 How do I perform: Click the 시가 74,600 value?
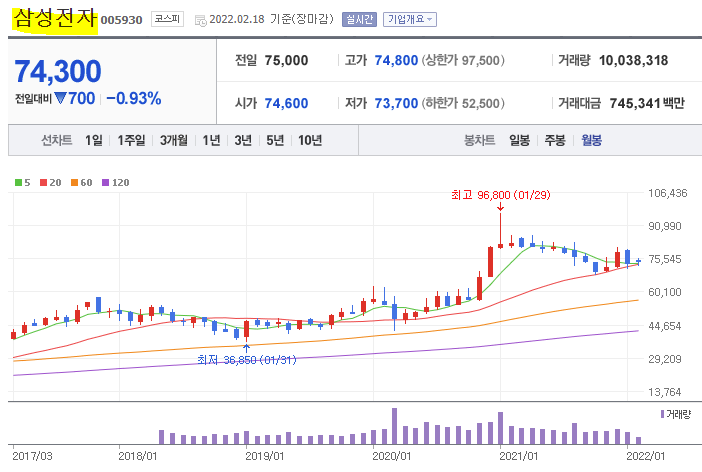coord(286,103)
